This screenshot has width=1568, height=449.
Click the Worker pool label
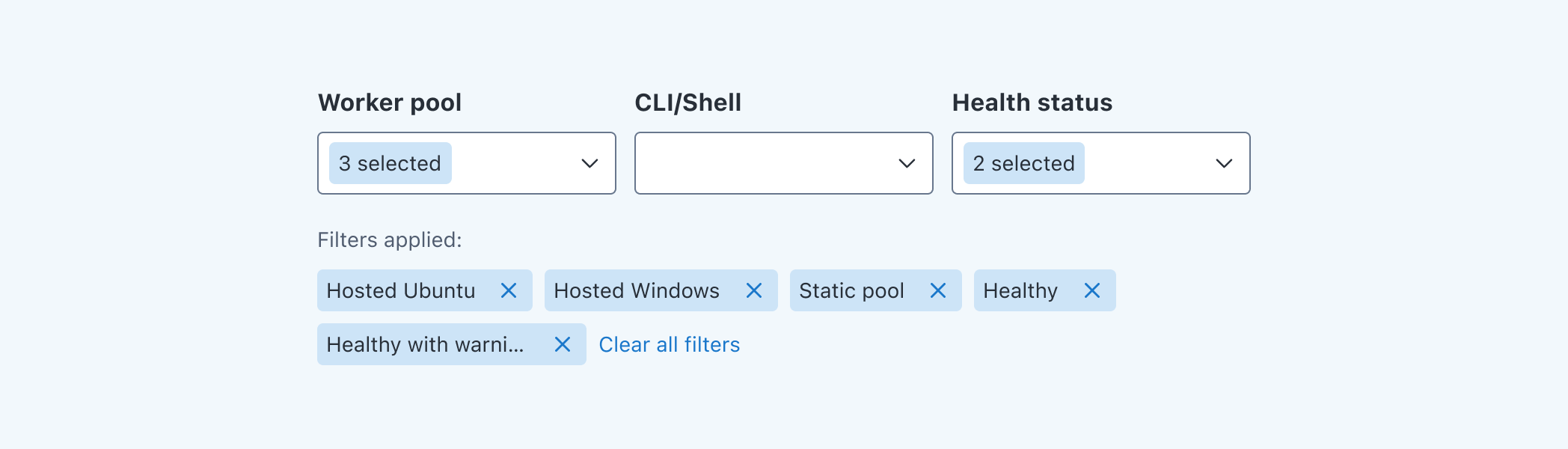pos(389,103)
